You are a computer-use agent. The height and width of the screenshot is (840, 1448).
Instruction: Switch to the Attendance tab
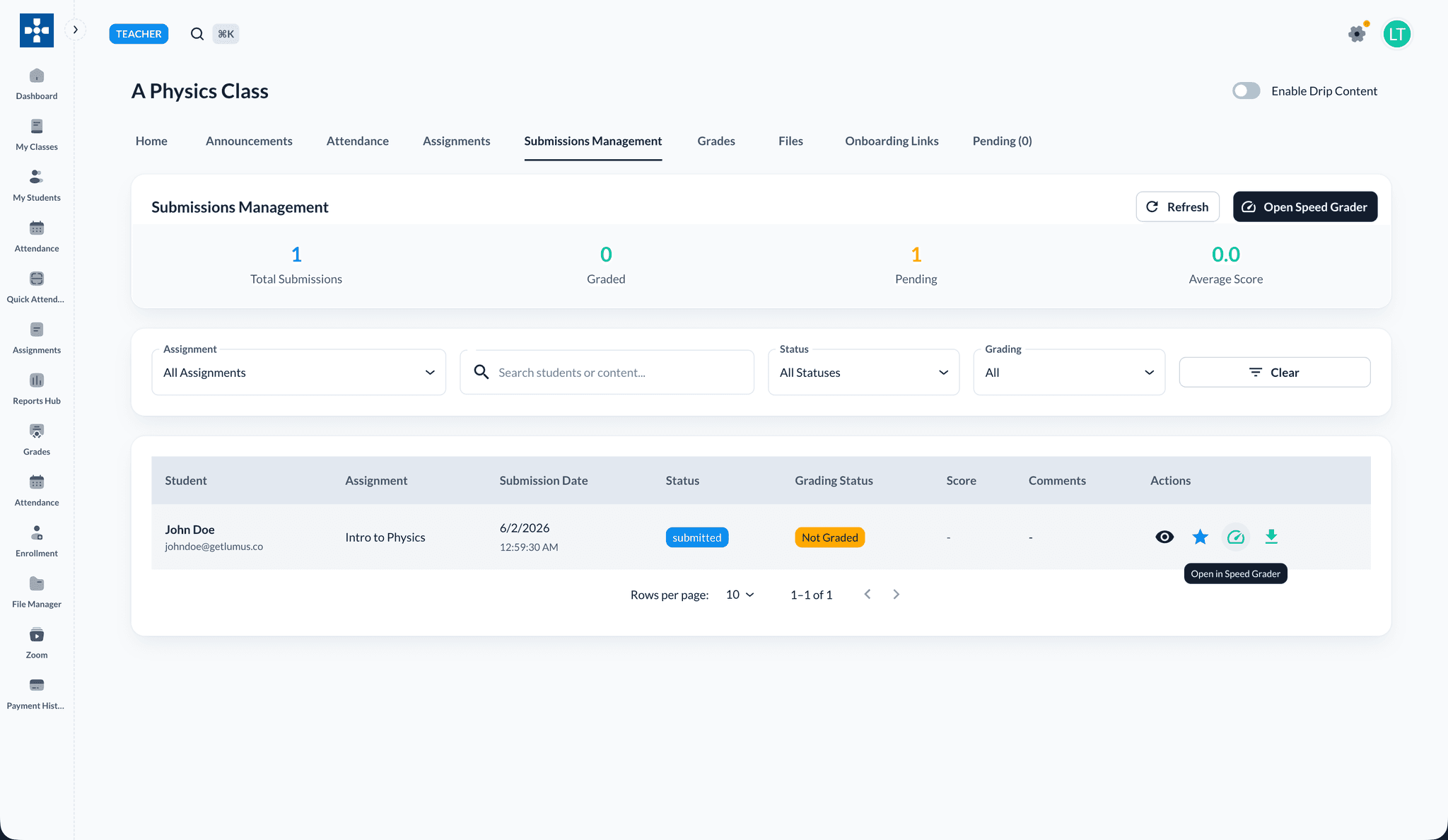[x=358, y=141]
